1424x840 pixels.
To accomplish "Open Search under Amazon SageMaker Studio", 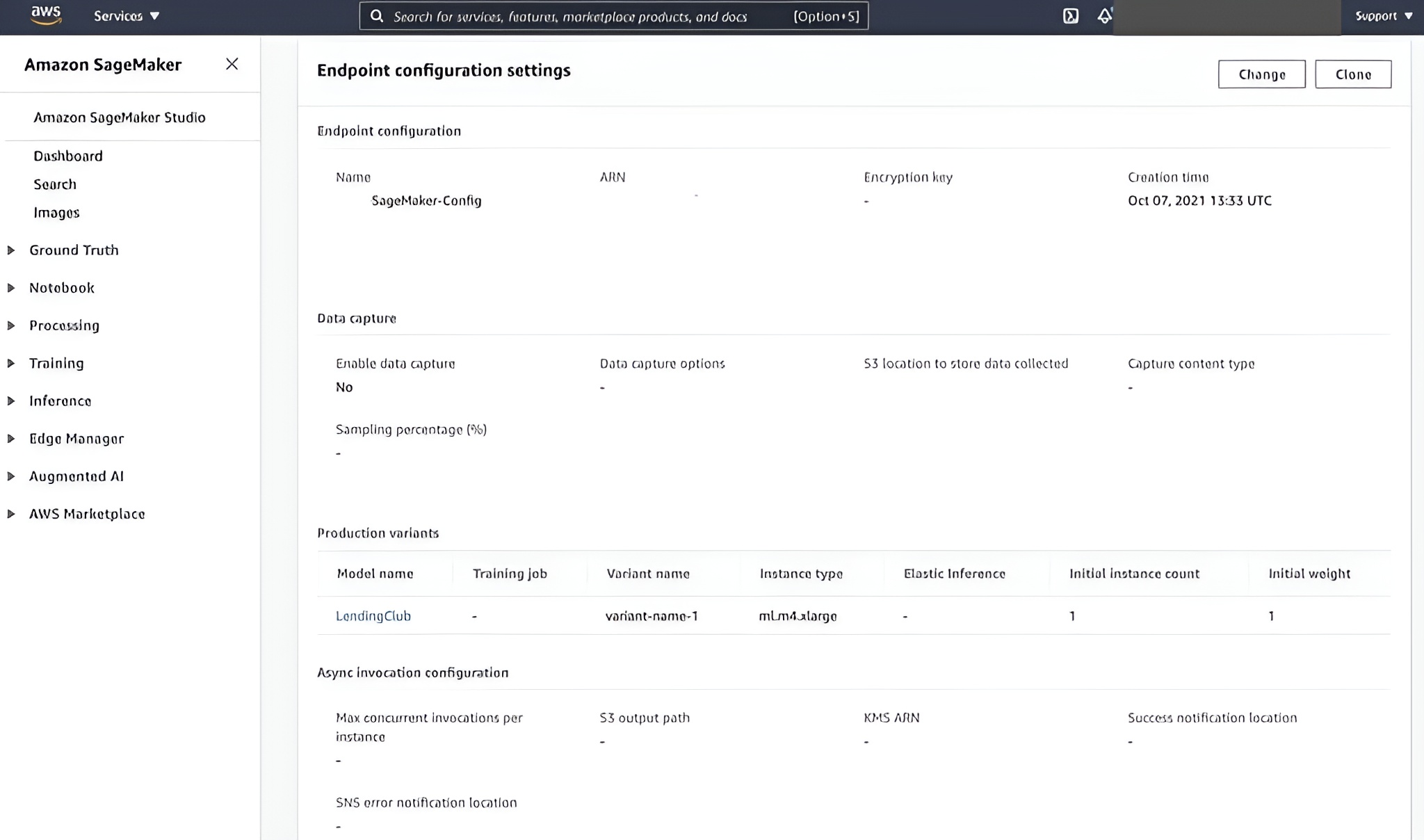I will coord(55,184).
